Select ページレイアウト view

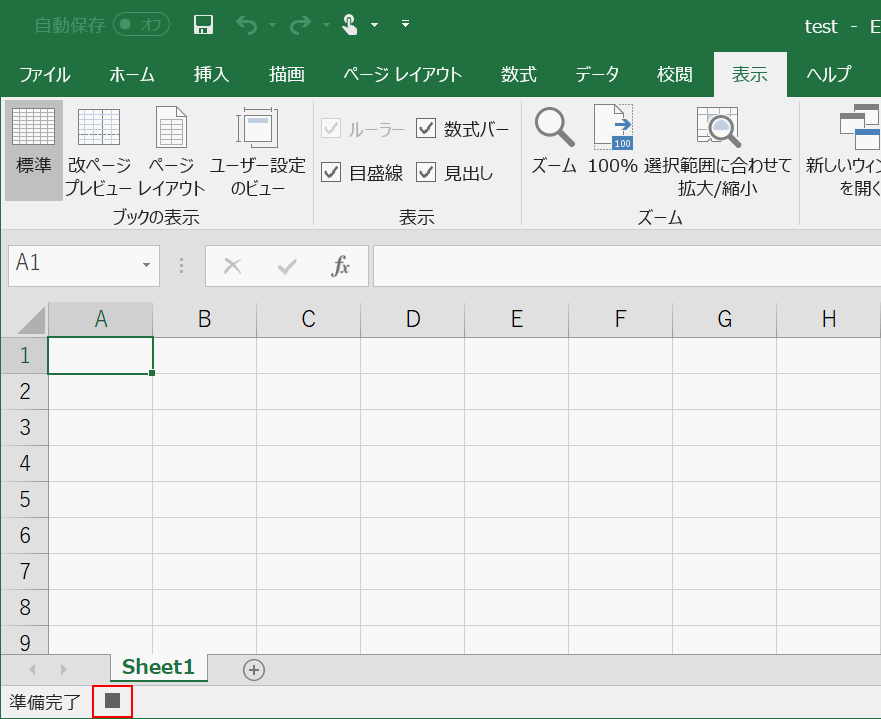pos(170,150)
